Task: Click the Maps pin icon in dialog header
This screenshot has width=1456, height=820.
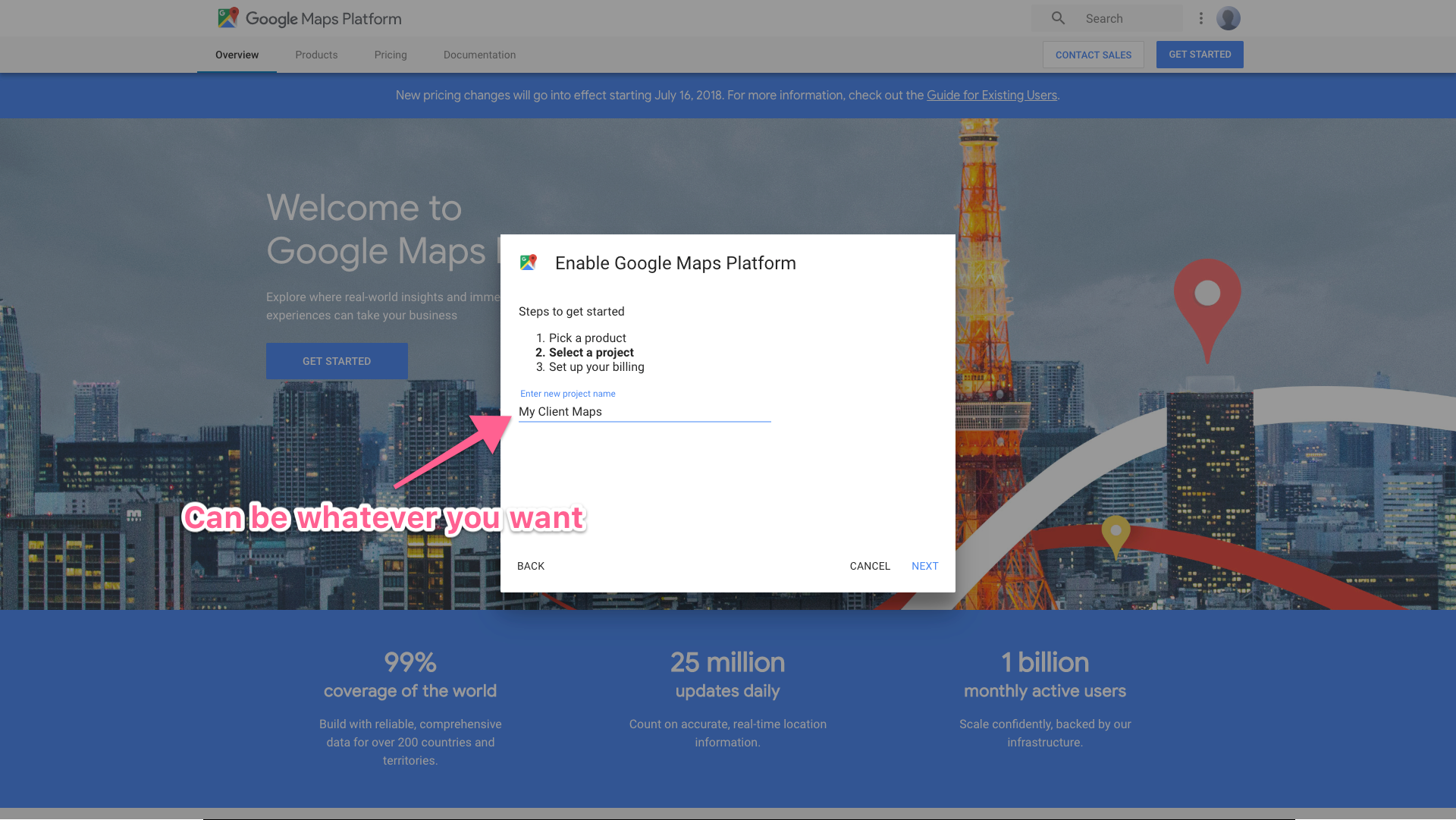Action: coord(529,262)
